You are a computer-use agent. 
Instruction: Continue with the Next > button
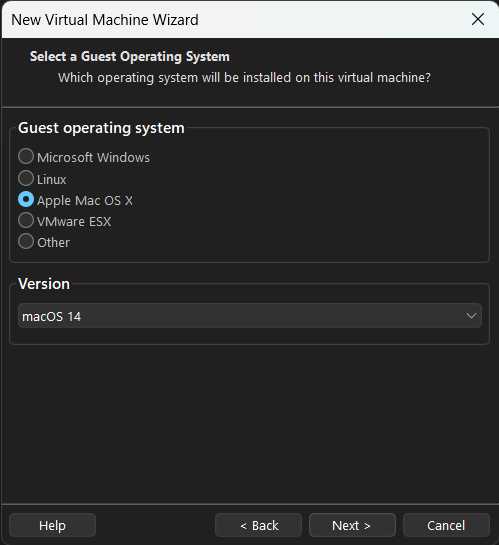352,525
